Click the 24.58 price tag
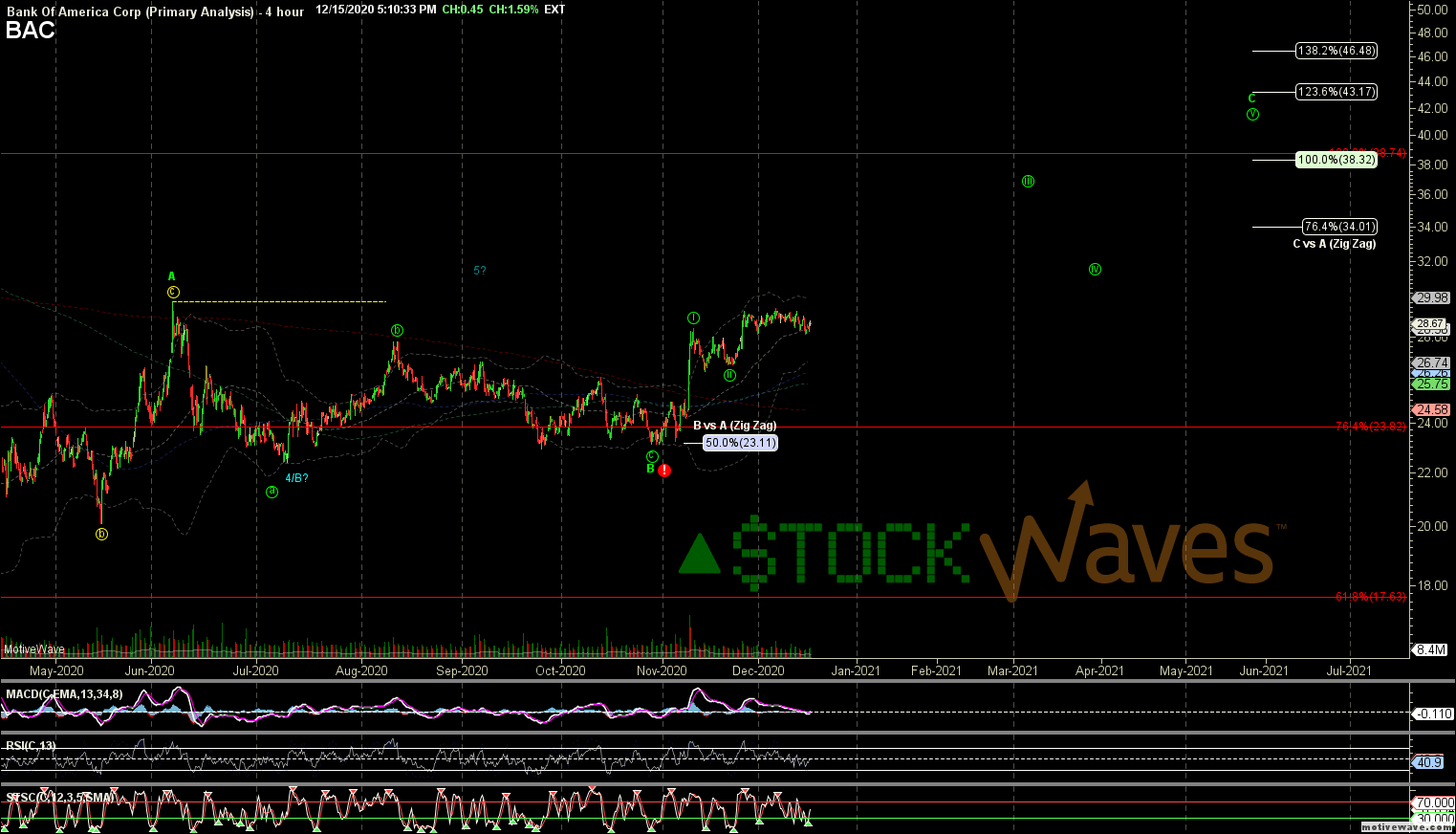Image resolution: width=1456 pixels, height=834 pixels. [1432, 409]
